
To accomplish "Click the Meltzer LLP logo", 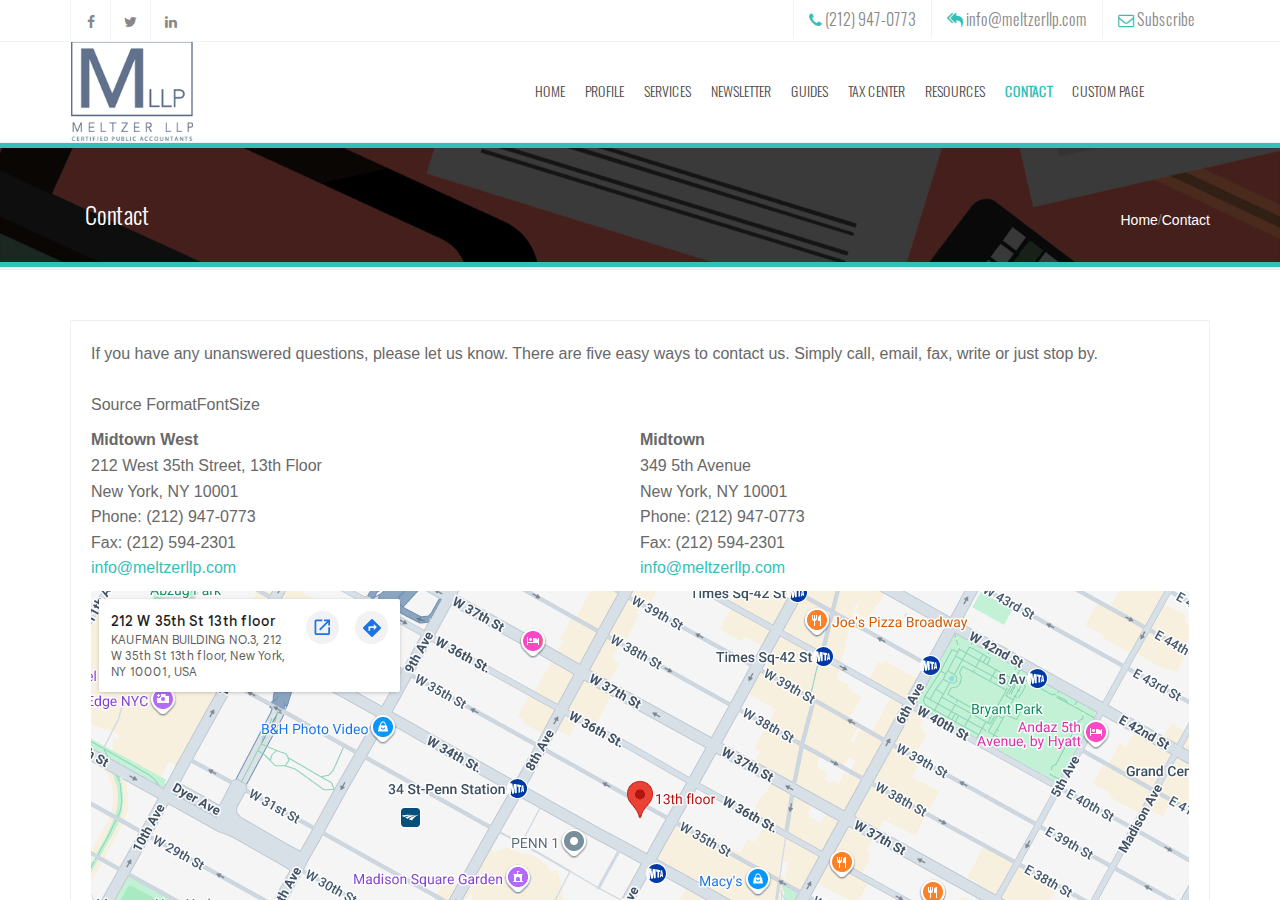I will (x=132, y=91).
